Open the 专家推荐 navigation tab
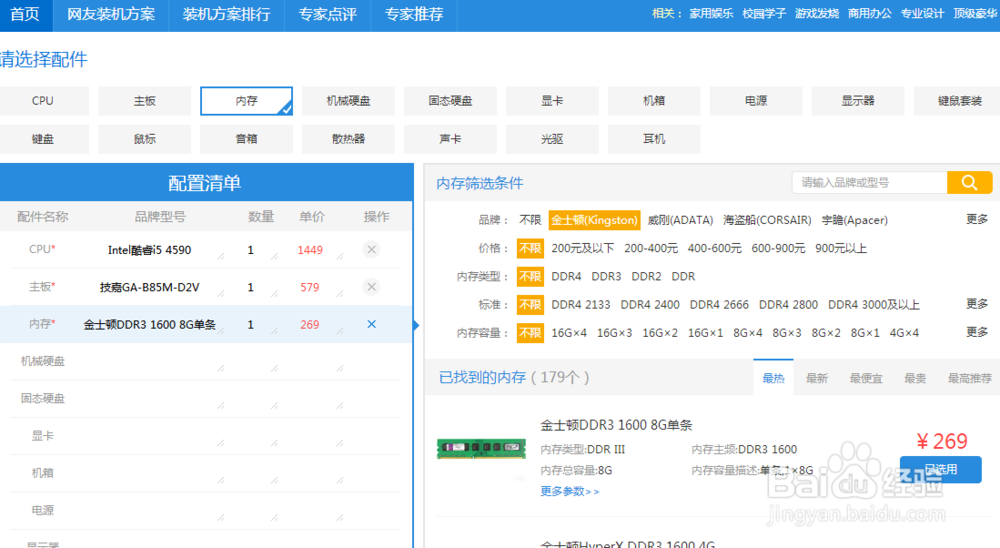This screenshot has height=548, width=1000. coord(414,15)
